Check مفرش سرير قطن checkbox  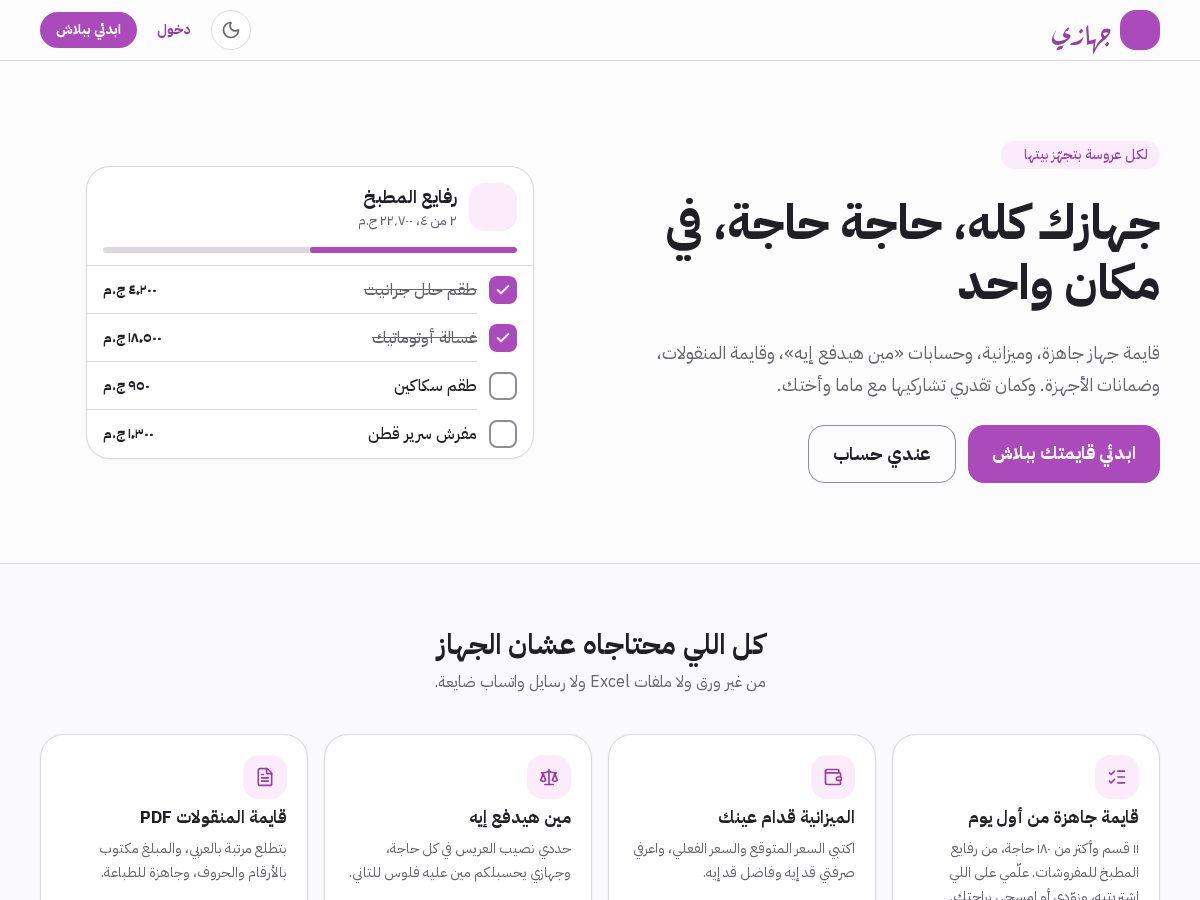pyautogui.click(x=503, y=434)
